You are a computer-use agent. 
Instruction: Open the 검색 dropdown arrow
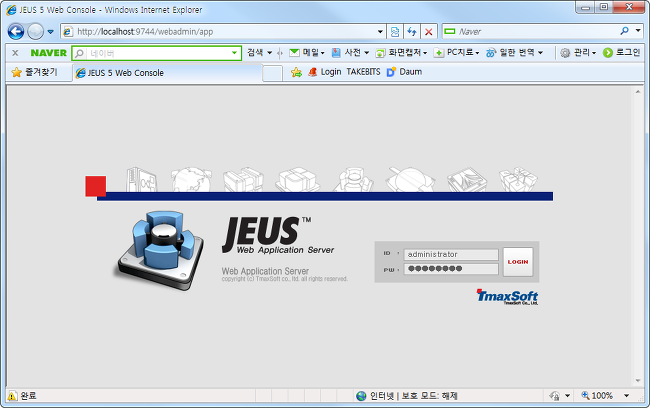coord(269,53)
